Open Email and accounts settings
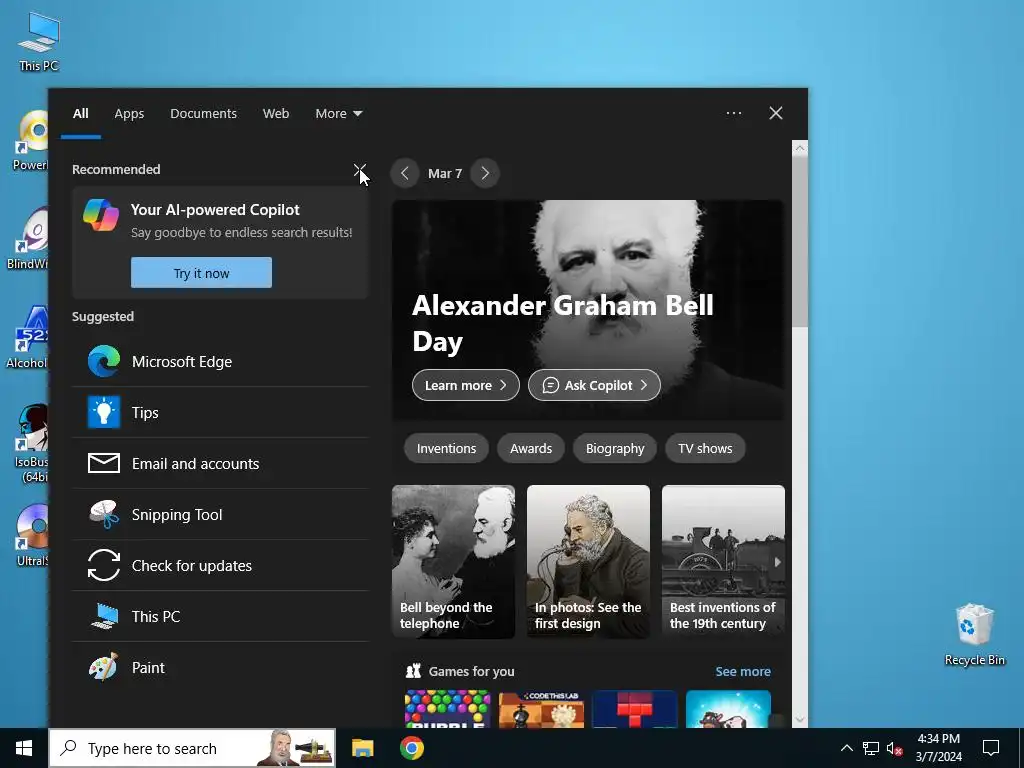1024x768 pixels. (221, 464)
